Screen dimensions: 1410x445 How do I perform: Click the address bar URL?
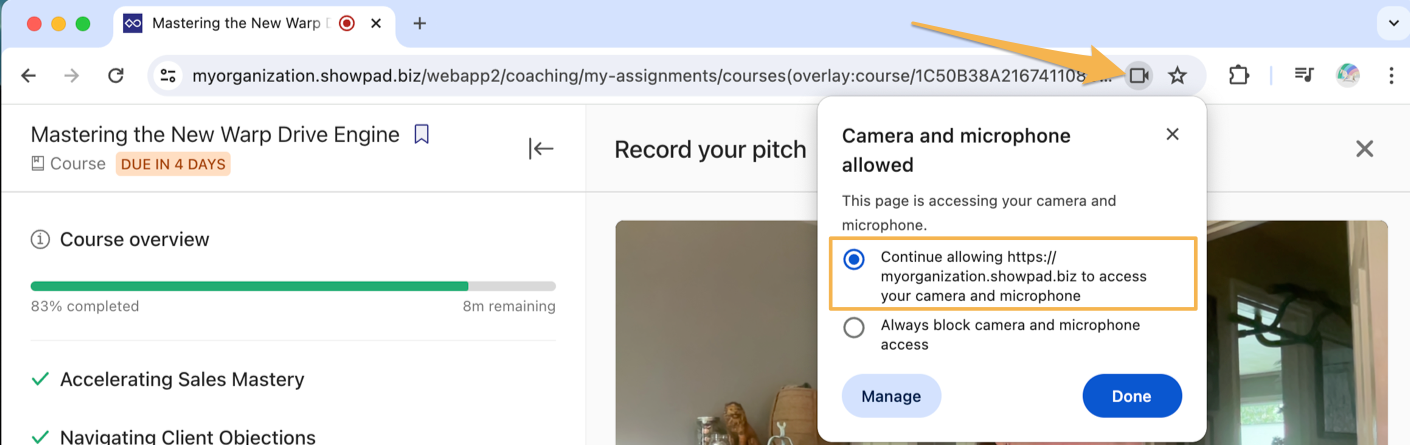[650, 75]
